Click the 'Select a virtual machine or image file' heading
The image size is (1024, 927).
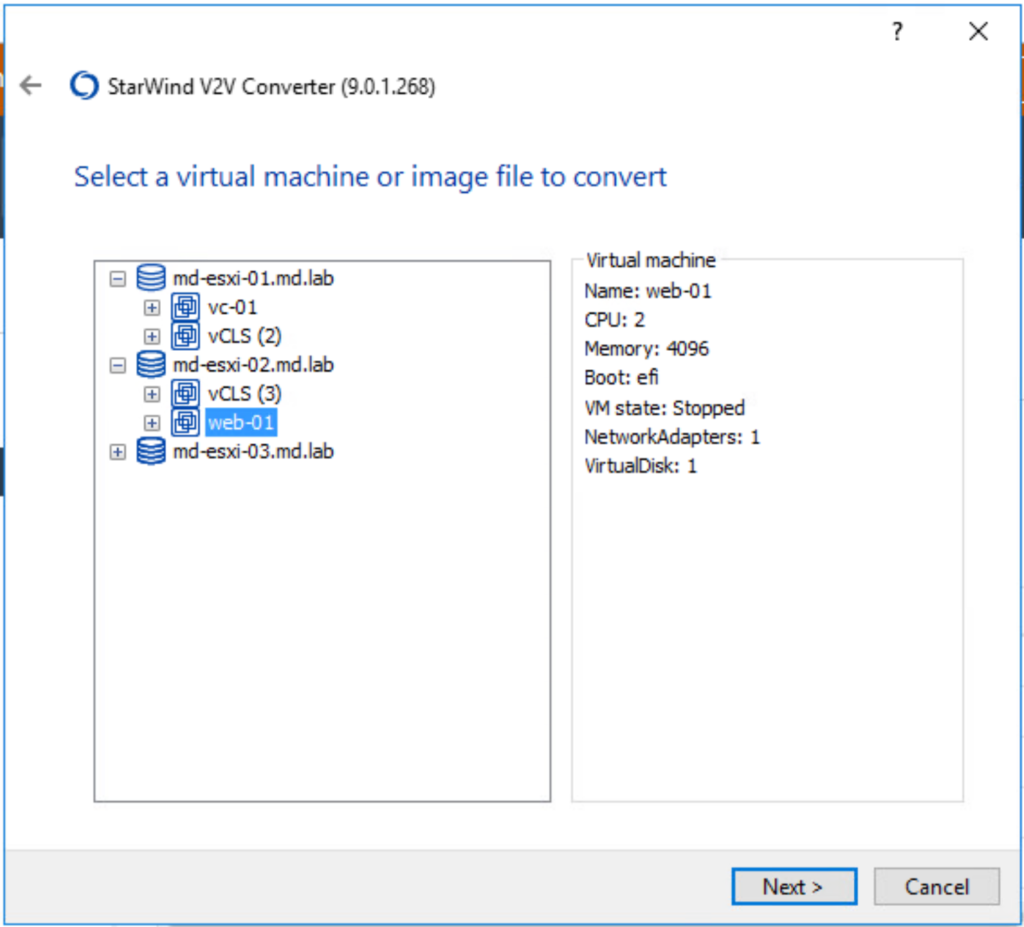pyautogui.click(x=370, y=177)
